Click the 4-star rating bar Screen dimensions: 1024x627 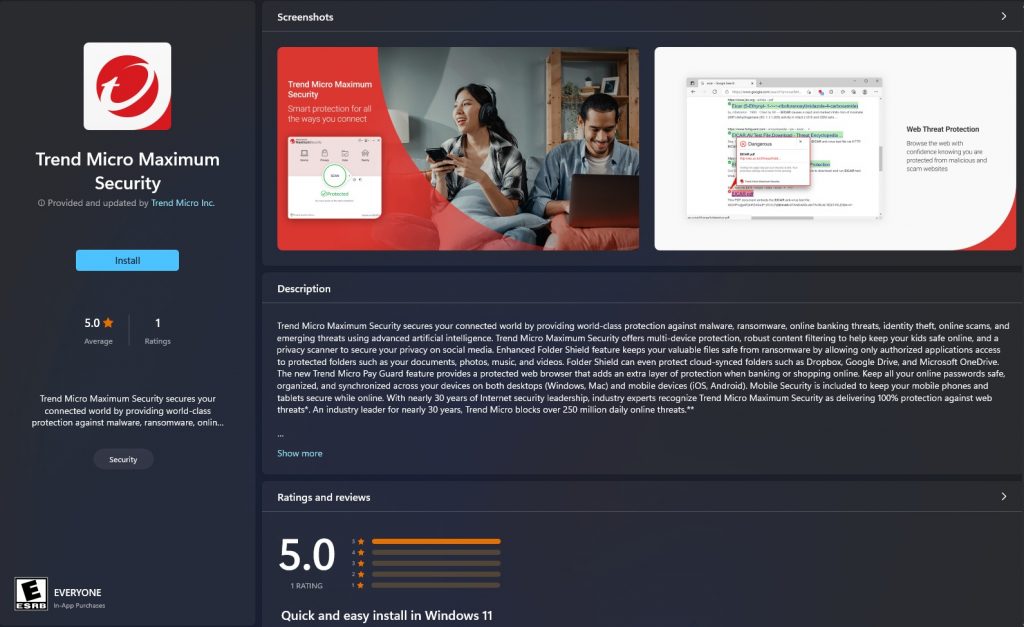[x=435, y=553]
